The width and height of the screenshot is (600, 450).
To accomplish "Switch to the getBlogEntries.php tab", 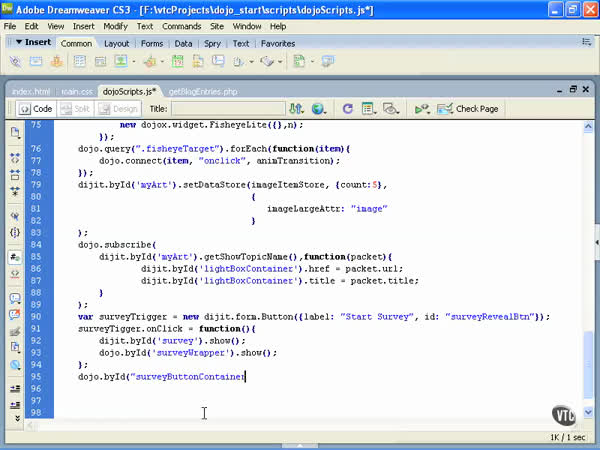I will click(205, 90).
